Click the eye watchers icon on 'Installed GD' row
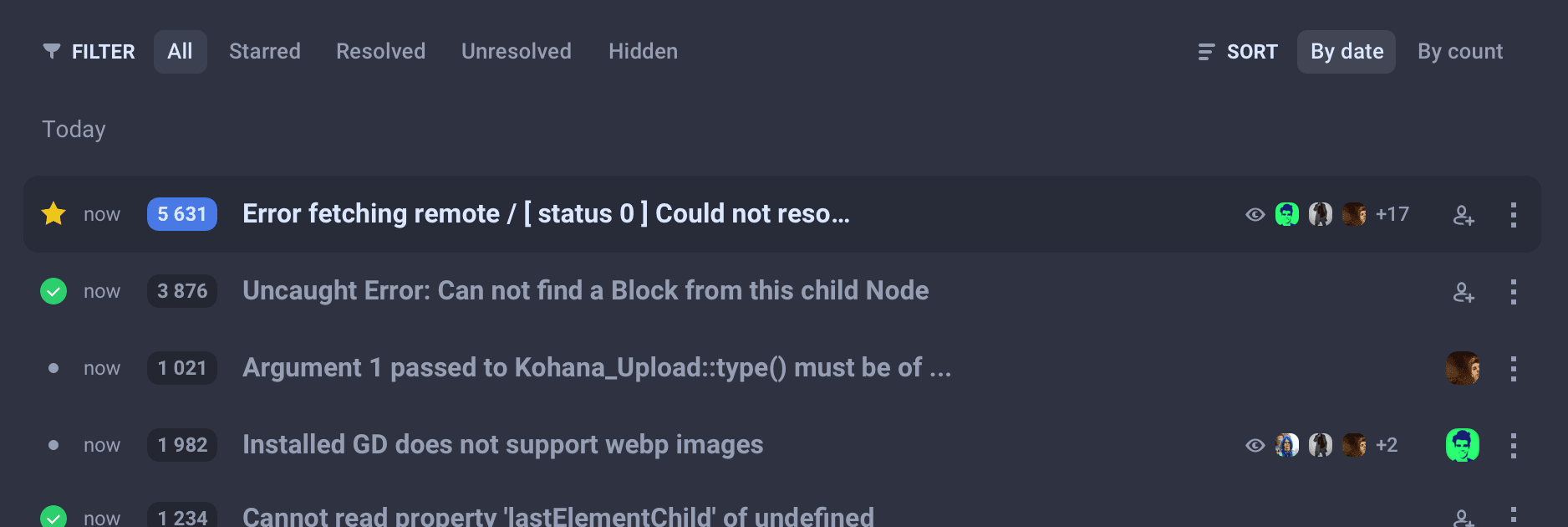 click(1255, 446)
